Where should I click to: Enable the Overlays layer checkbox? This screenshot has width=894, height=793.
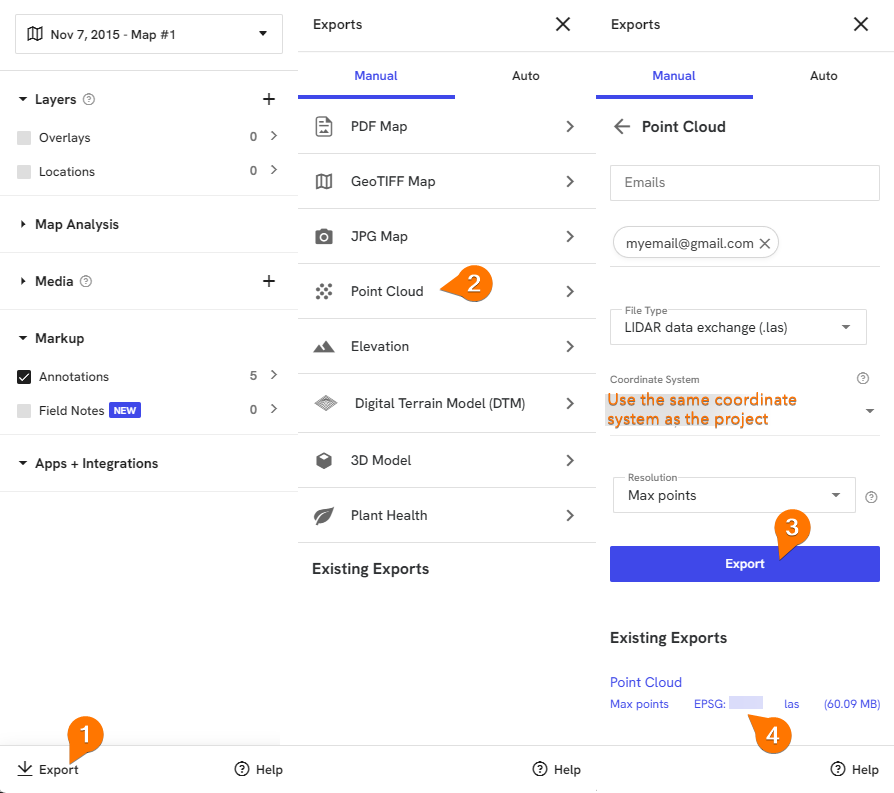click(x=24, y=137)
